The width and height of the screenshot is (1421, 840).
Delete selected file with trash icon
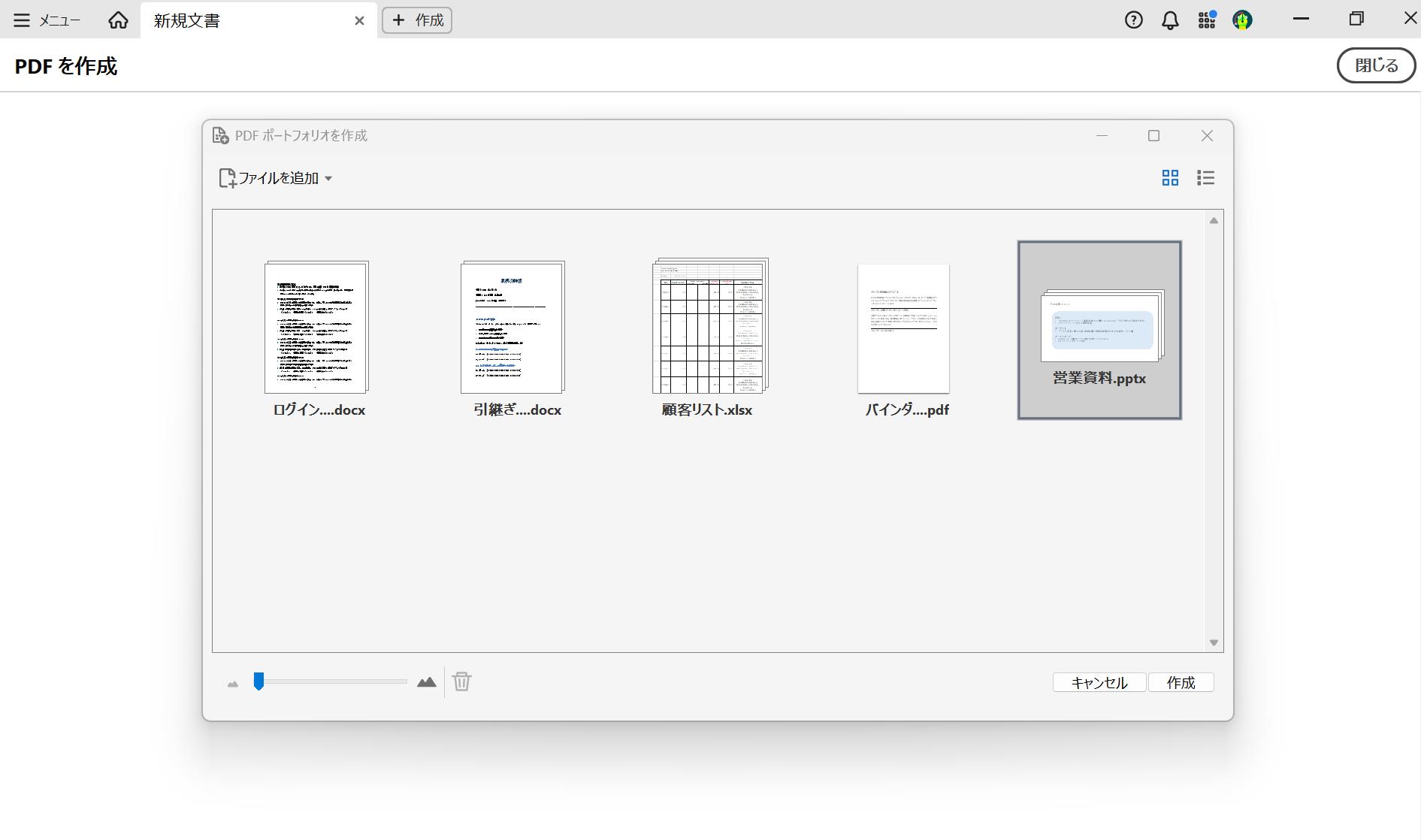[x=462, y=681]
